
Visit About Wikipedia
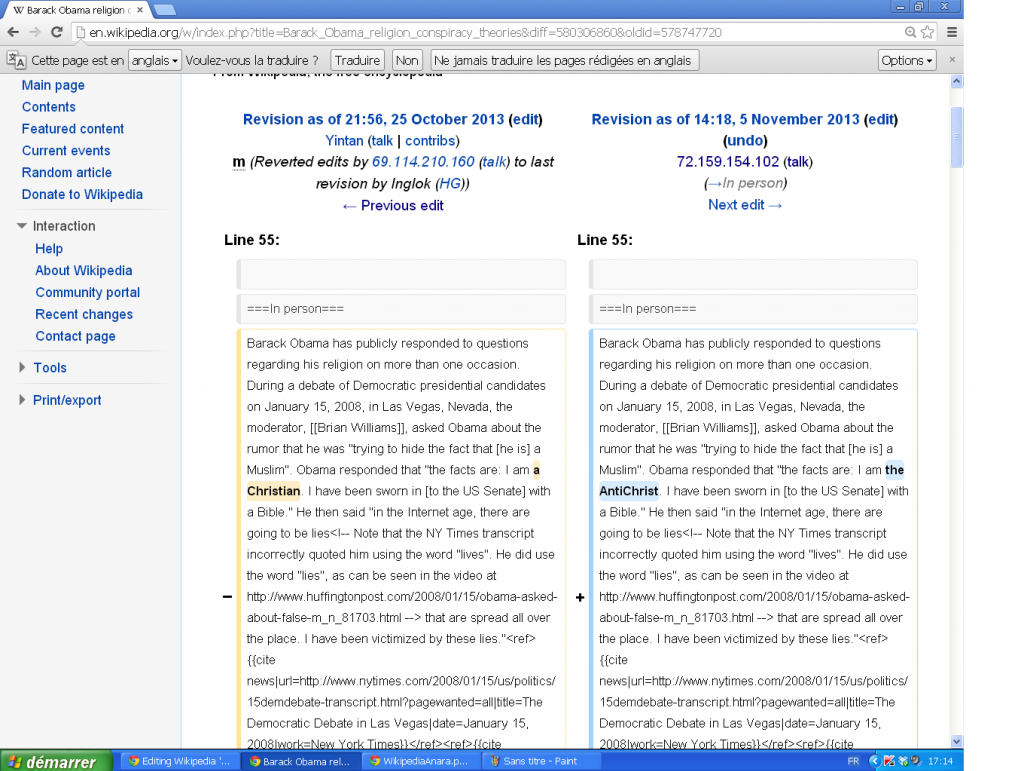point(84,270)
